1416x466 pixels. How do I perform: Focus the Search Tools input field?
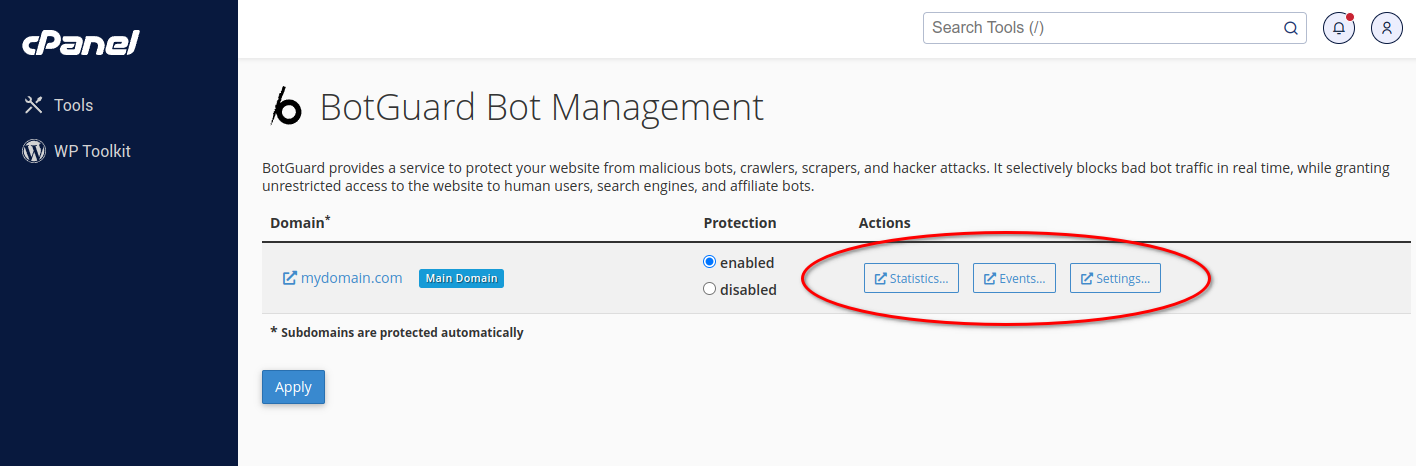click(1104, 28)
